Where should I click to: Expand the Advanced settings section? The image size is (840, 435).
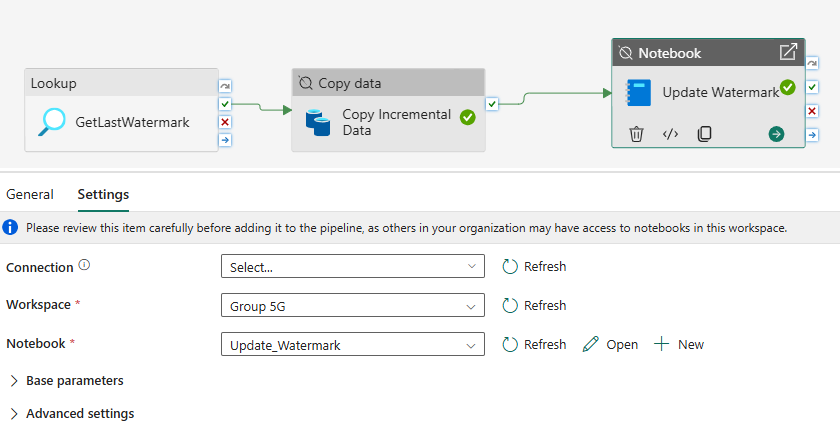72,414
